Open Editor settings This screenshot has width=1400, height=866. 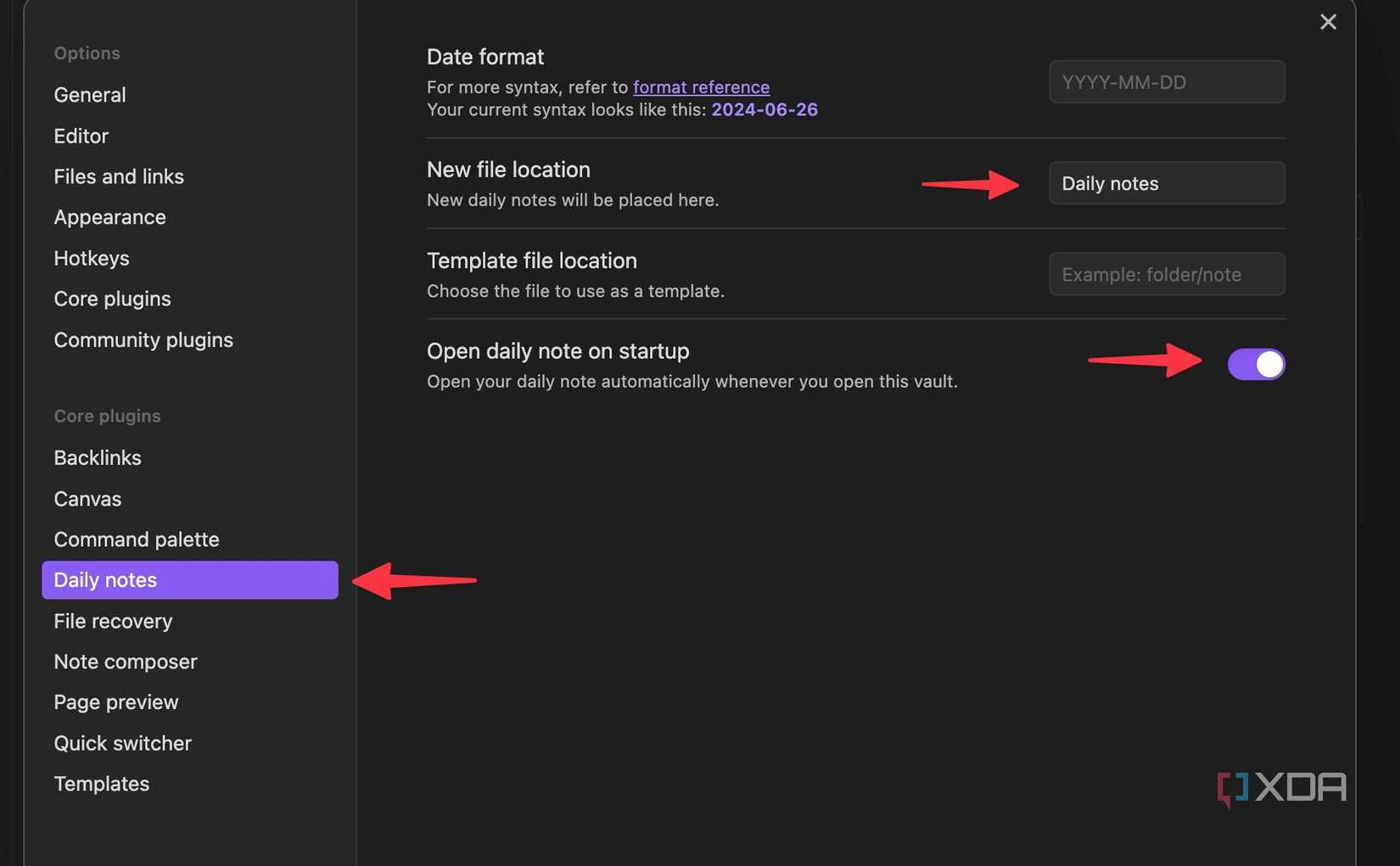click(81, 136)
